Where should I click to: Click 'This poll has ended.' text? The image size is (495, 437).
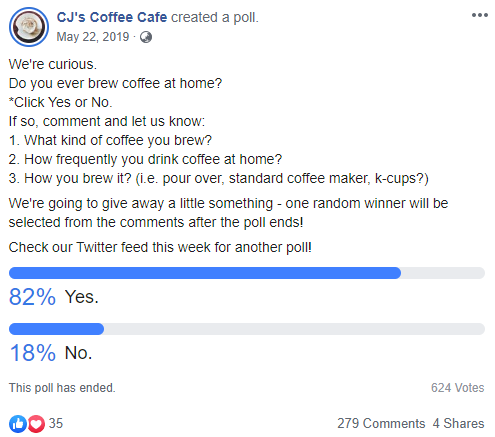tap(62, 388)
